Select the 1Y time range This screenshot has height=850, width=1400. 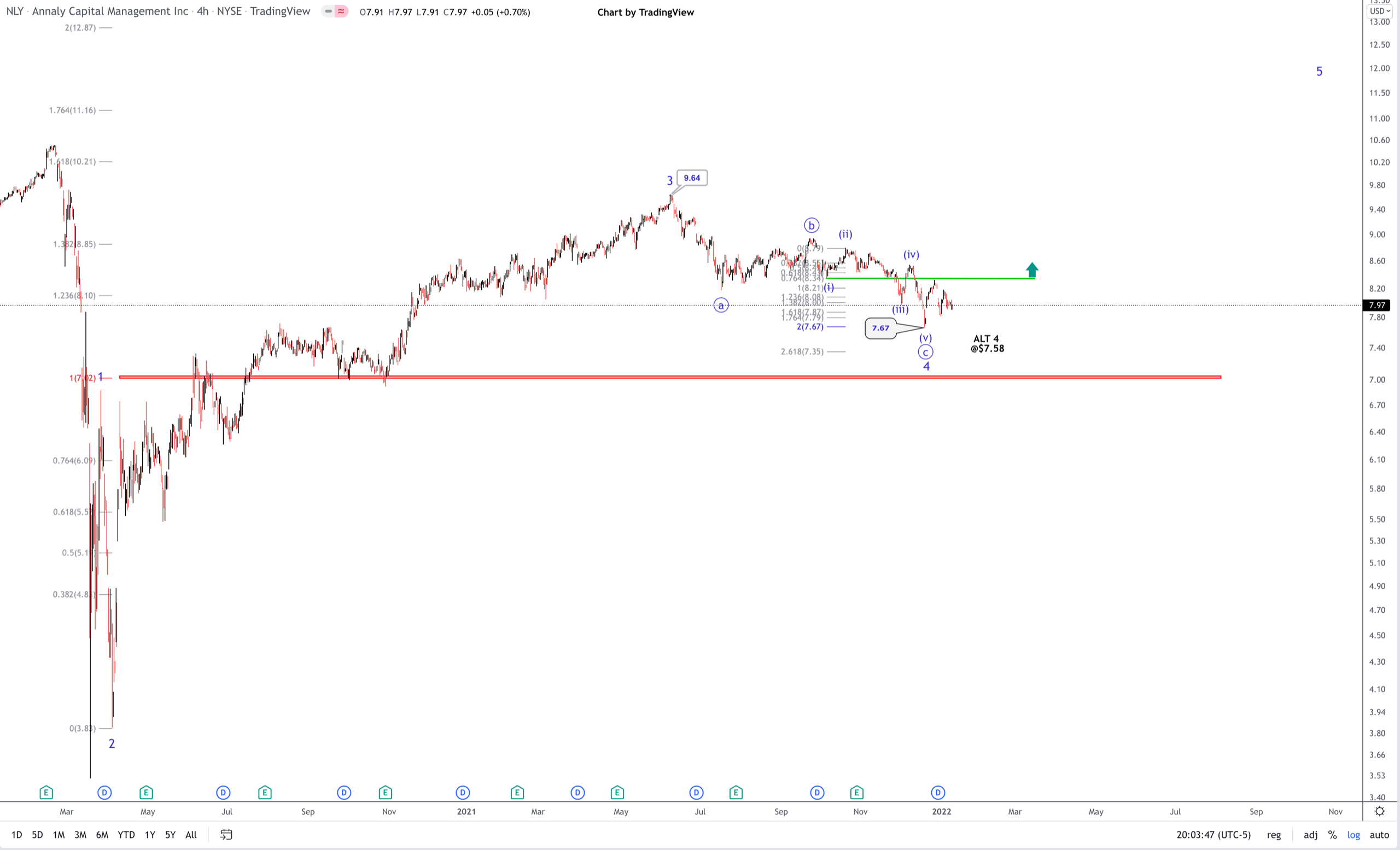[150, 834]
